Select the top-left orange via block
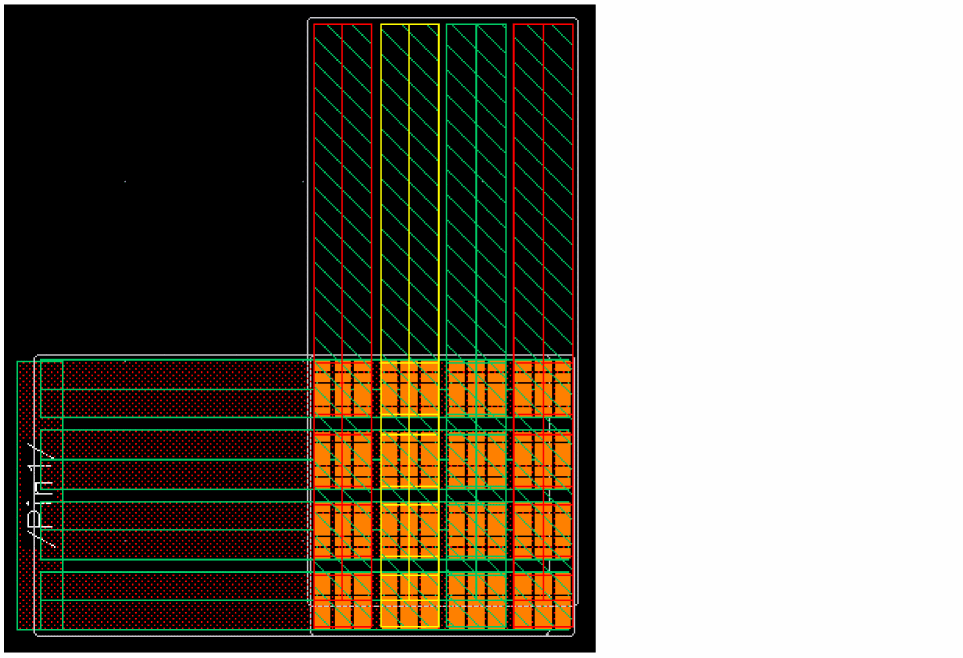Image resolution: width=963 pixels, height=658 pixels. point(343,389)
